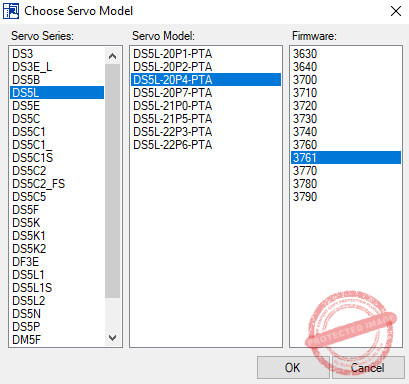Select model DS5L-20P1-PTA
The height and width of the screenshot is (384, 409).
coord(206,54)
